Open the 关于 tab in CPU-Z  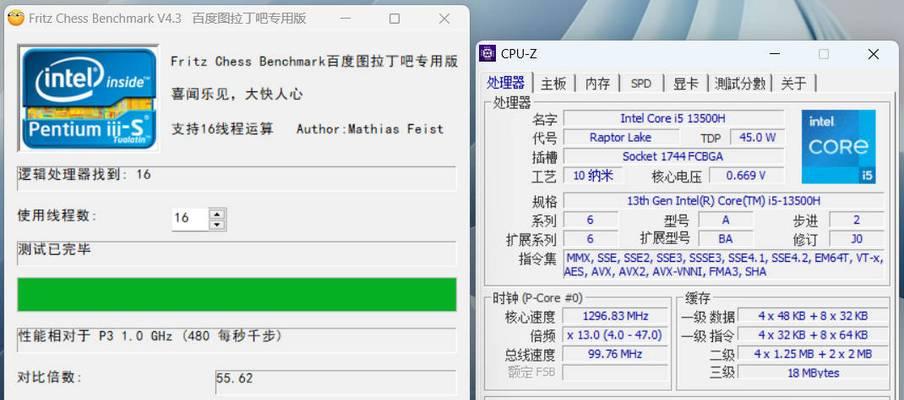(x=793, y=84)
